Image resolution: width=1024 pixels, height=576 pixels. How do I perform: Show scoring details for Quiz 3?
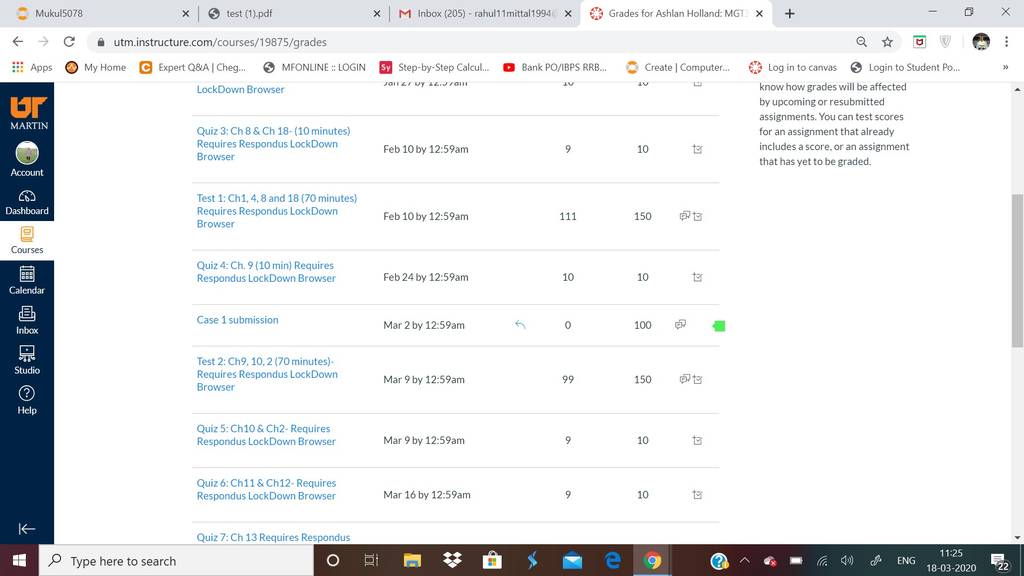coord(697,149)
